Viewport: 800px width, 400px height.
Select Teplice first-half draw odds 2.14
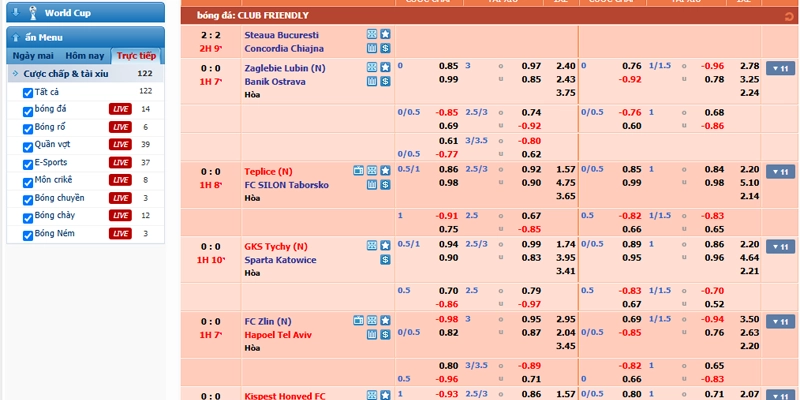click(749, 196)
